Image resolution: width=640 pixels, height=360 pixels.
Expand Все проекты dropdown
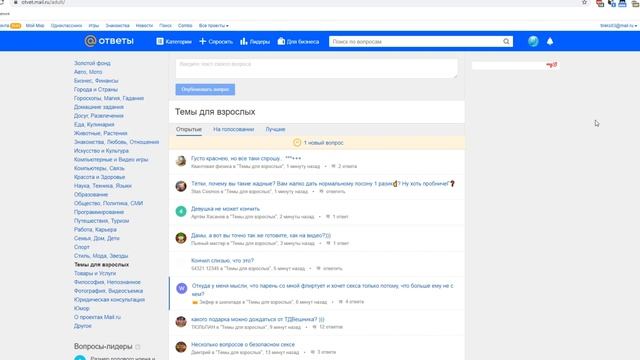(213, 25)
